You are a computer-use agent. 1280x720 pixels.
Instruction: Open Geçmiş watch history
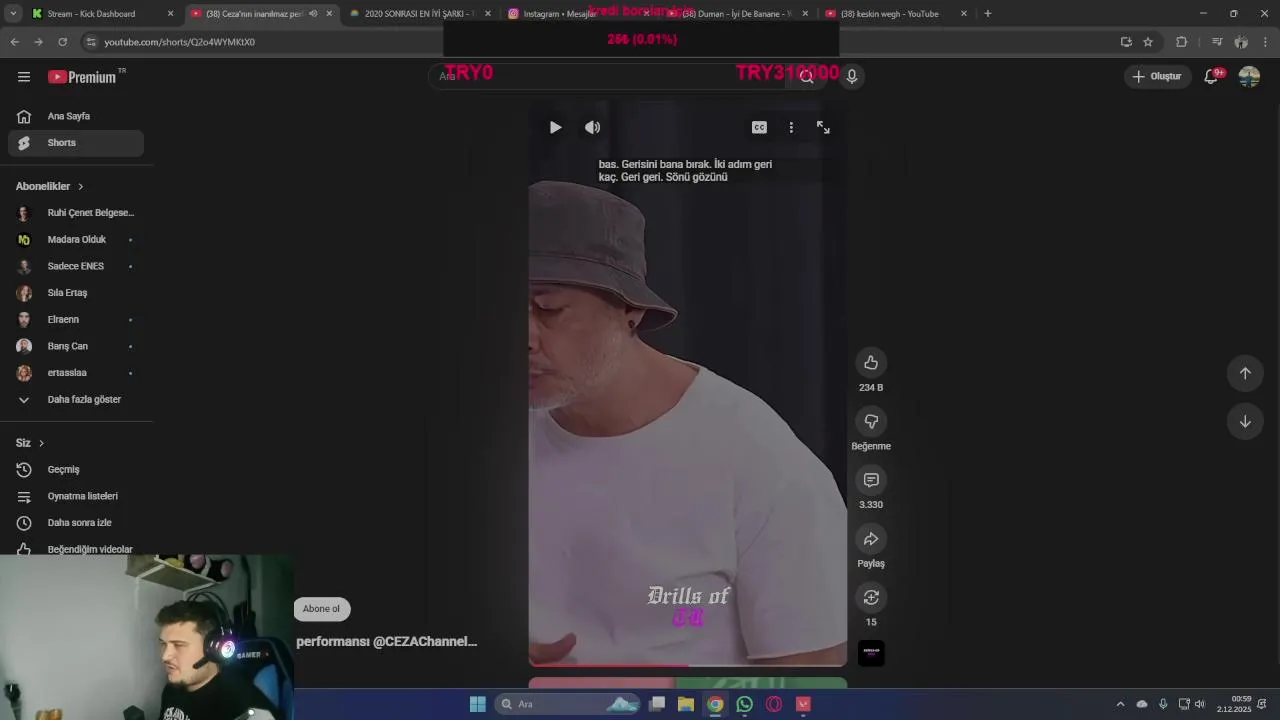(x=76, y=470)
